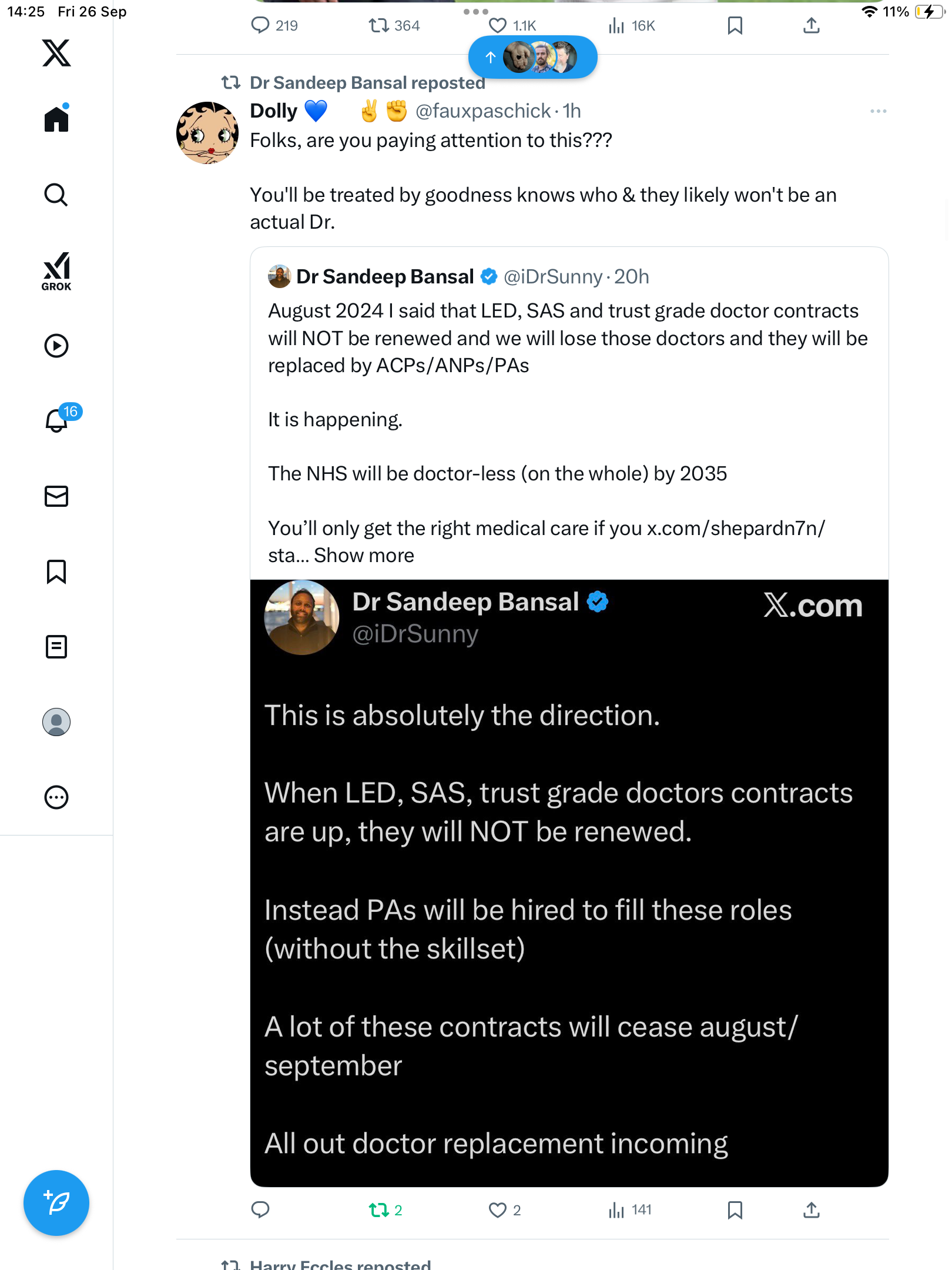Open the profile avatar in sidebar
The width and height of the screenshot is (952, 1270).
point(56,722)
